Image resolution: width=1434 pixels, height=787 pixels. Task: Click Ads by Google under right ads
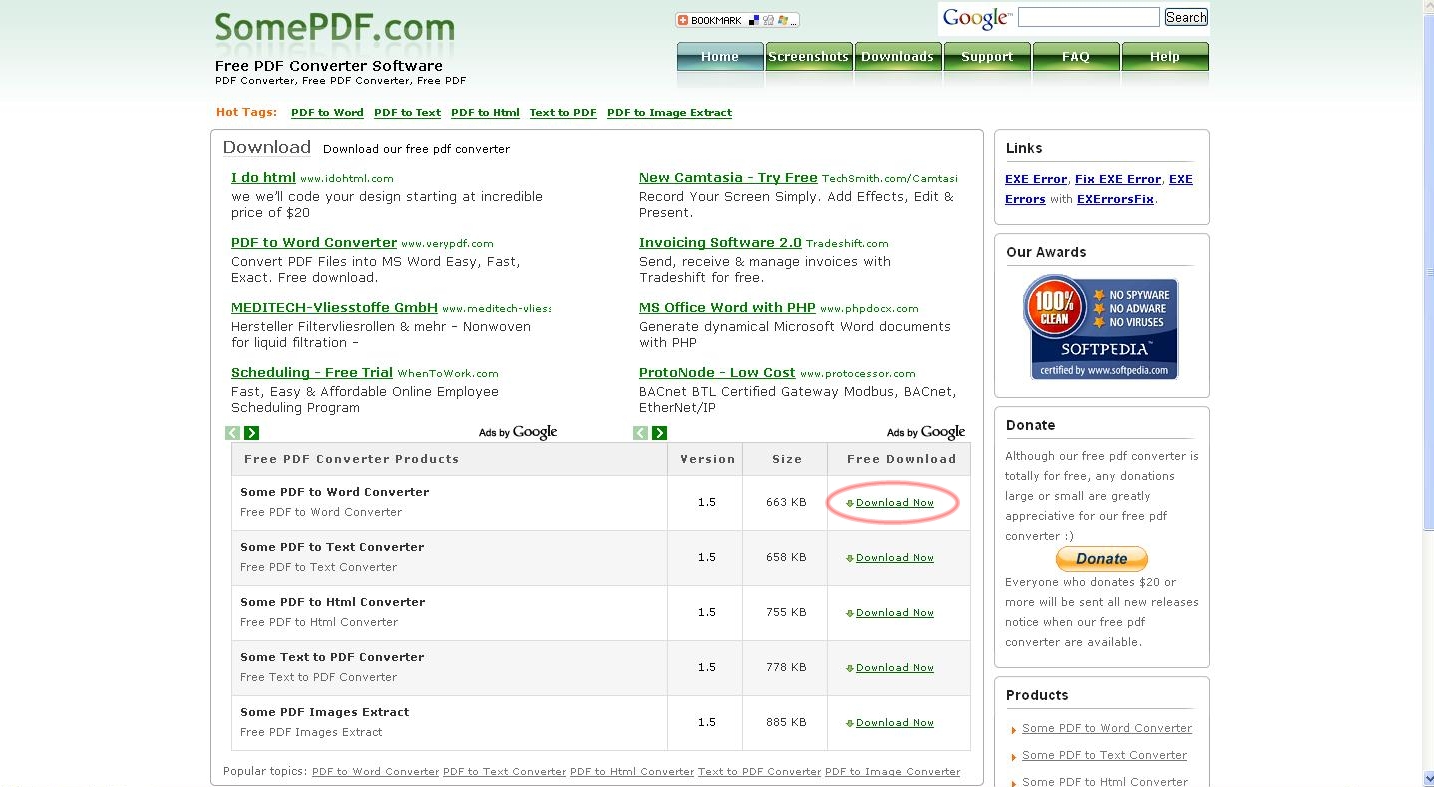click(926, 432)
